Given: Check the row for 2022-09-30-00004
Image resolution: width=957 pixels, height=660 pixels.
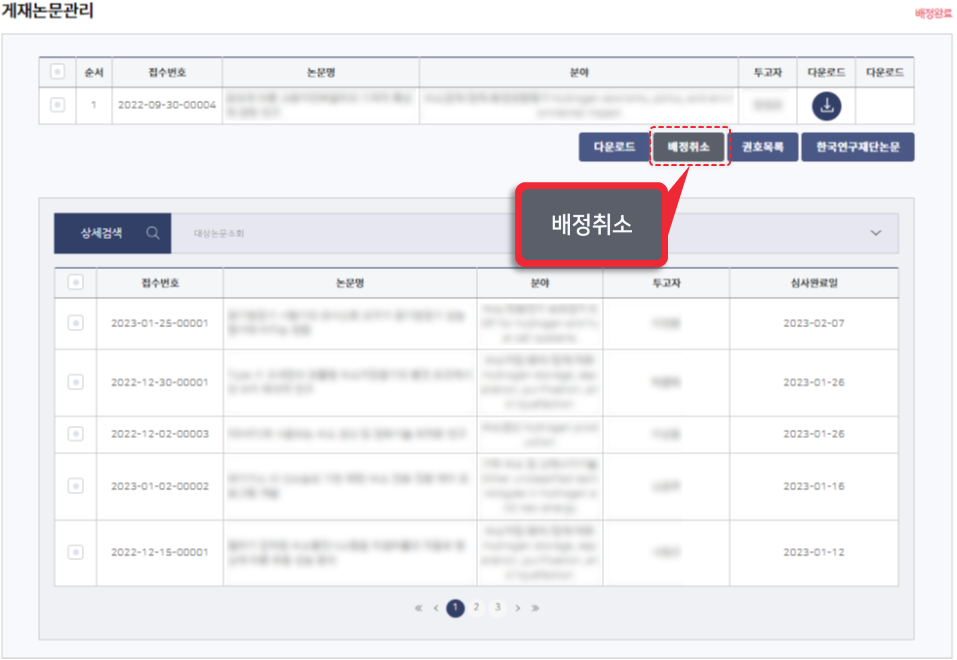Looking at the screenshot, I should (x=57, y=105).
